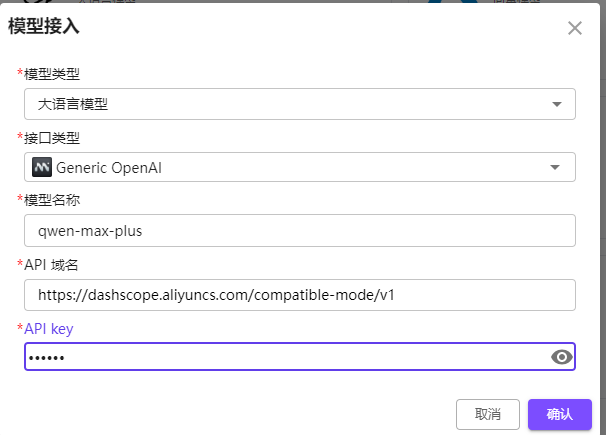
Task: Expand the 接口类型 dropdown arrow
Action: [555, 167]
